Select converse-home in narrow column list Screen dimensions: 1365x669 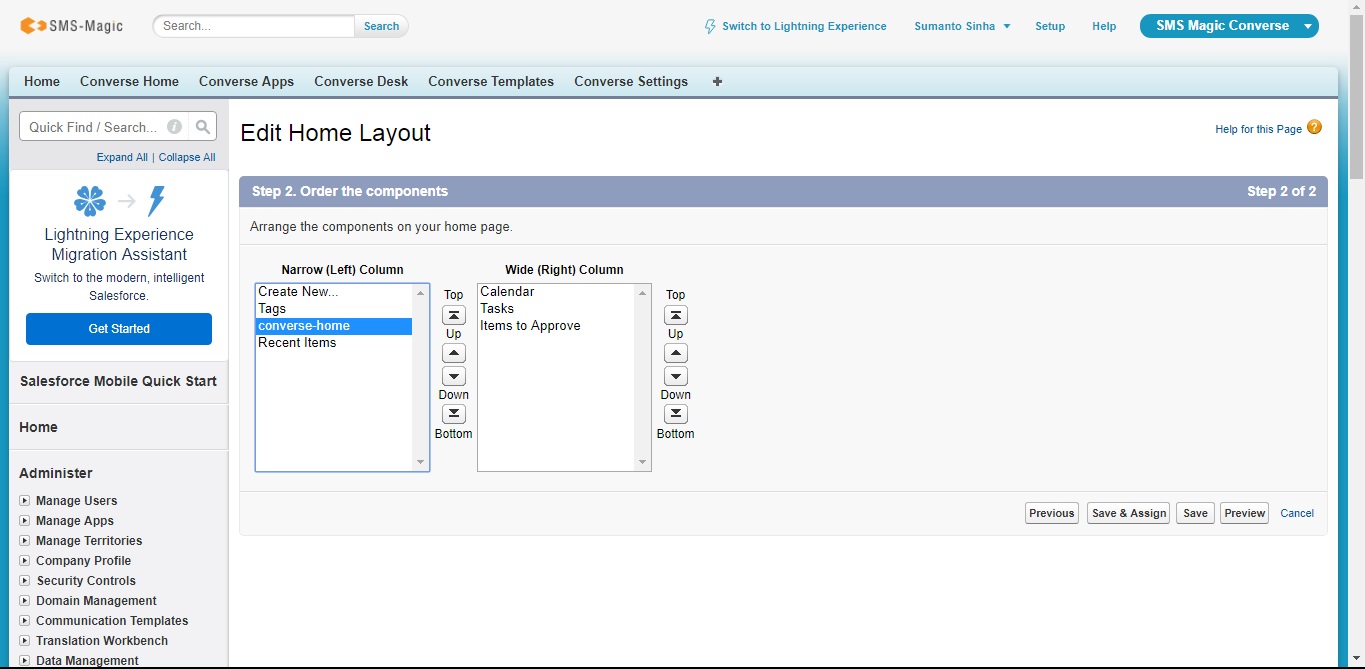point(334,326)
